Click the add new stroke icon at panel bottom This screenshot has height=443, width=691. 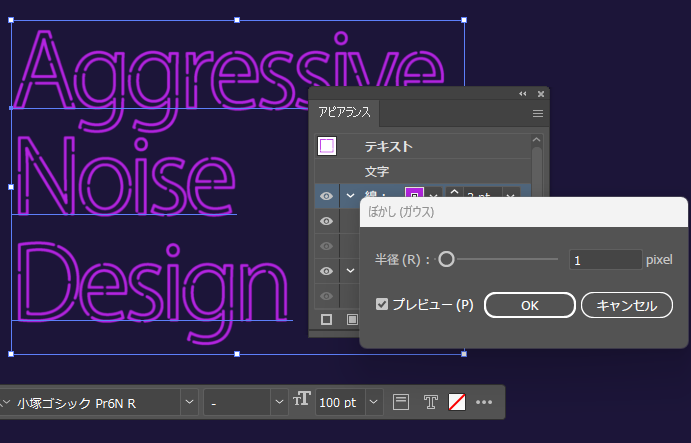[326, 320]
